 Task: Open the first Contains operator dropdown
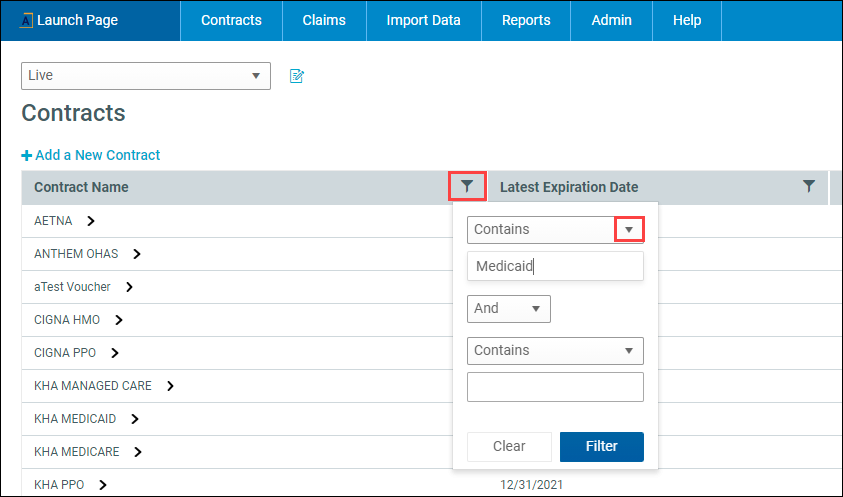point(628,230)
